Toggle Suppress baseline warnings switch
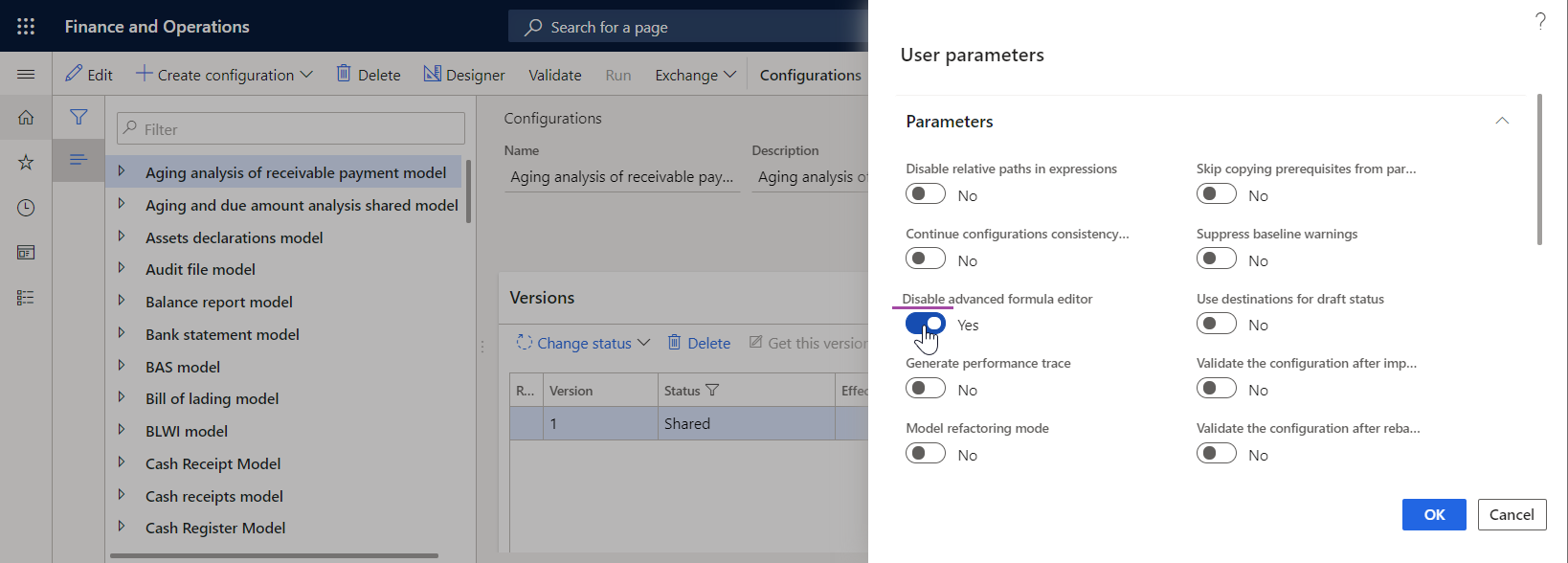This screenshot has width=1568, height=563. [x=1217, y=259]
